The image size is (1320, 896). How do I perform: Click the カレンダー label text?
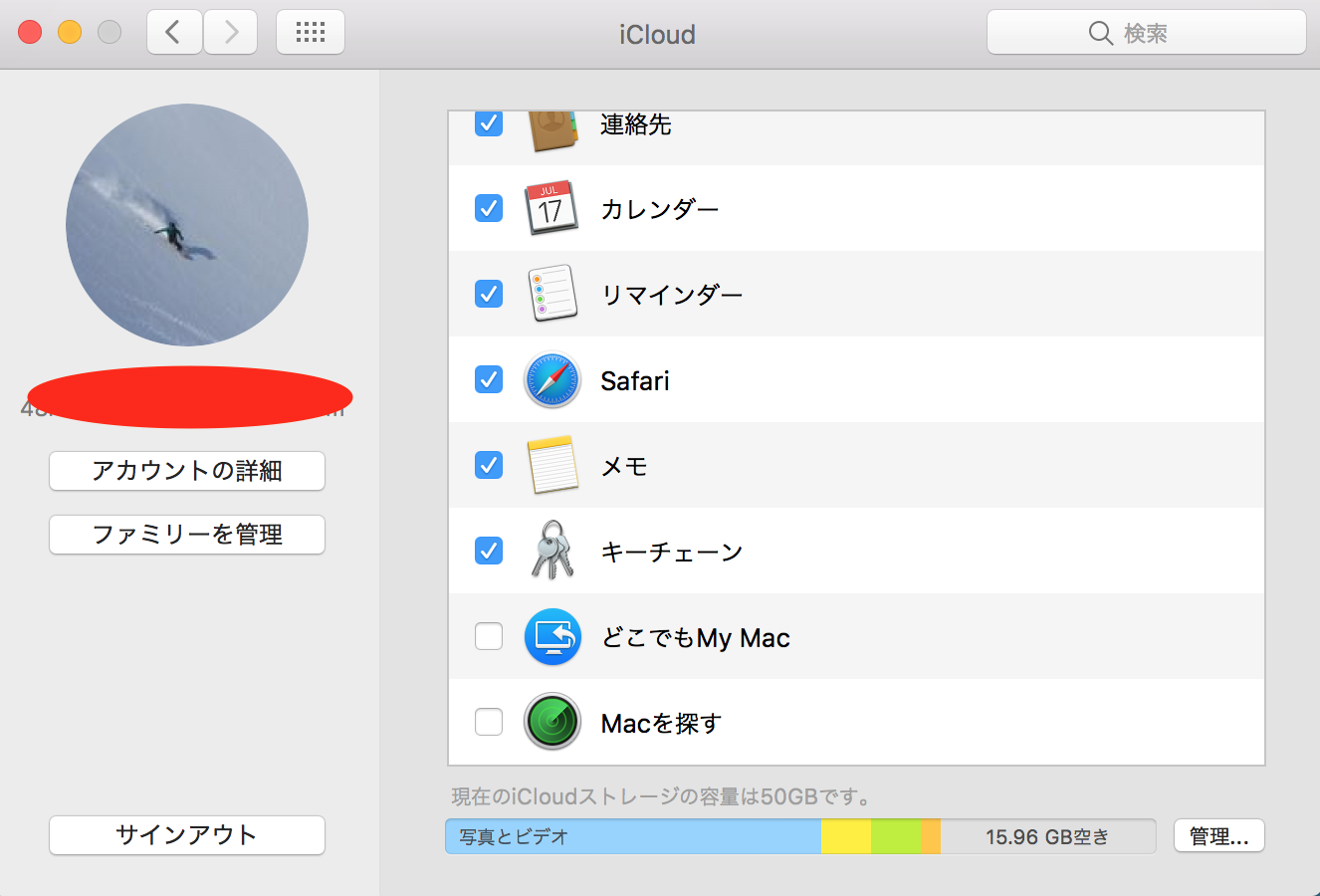[660, 209]
